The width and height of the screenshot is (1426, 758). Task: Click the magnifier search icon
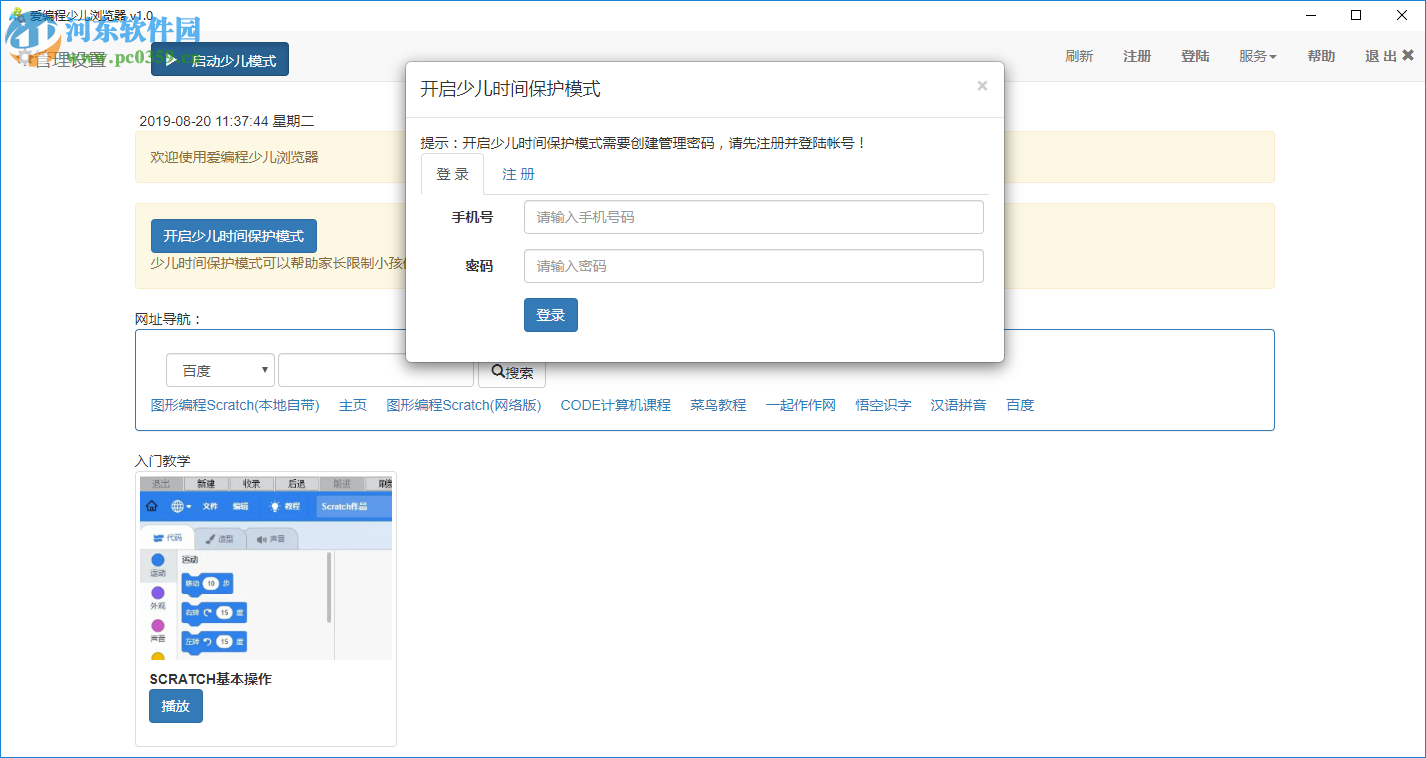tap(497, 369)
